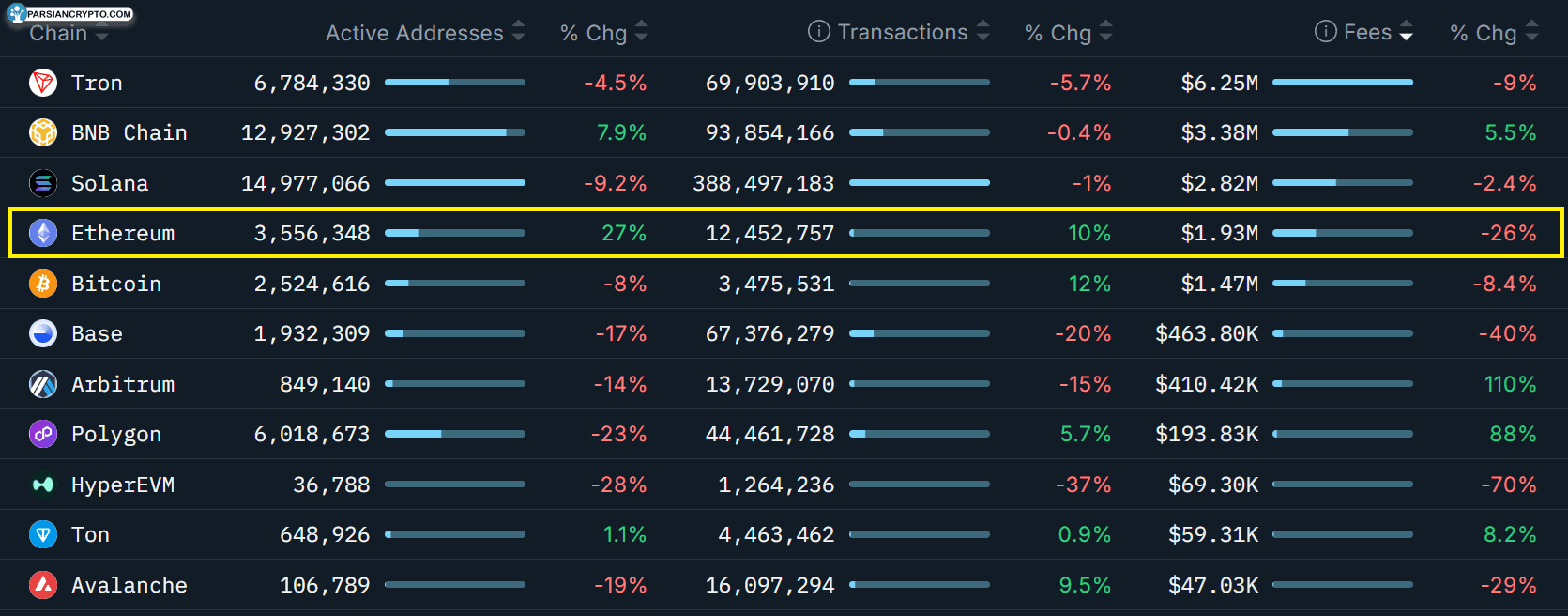This screenshot has height=616, width=1568.
Task: Open the HyperEVM chain link
Action: (123, 485)
